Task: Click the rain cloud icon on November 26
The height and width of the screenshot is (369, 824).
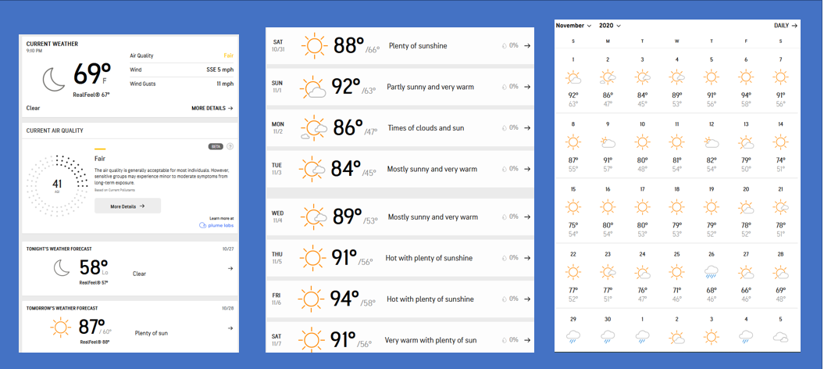Action: point(711,272)
